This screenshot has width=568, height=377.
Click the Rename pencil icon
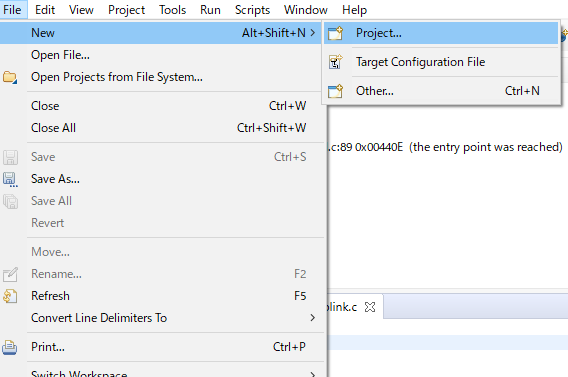10,275
